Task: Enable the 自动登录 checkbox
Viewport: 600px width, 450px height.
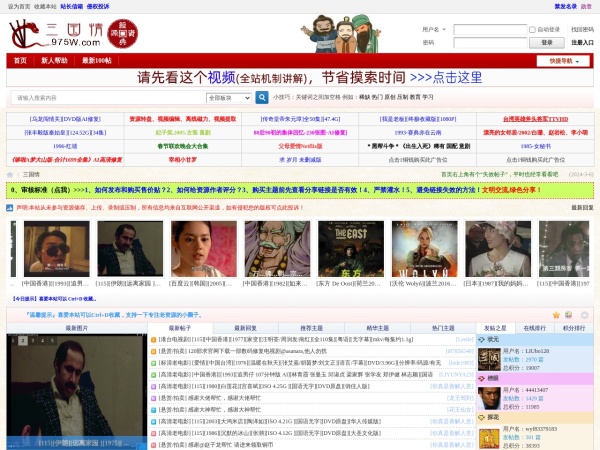Action: [534, 30]
